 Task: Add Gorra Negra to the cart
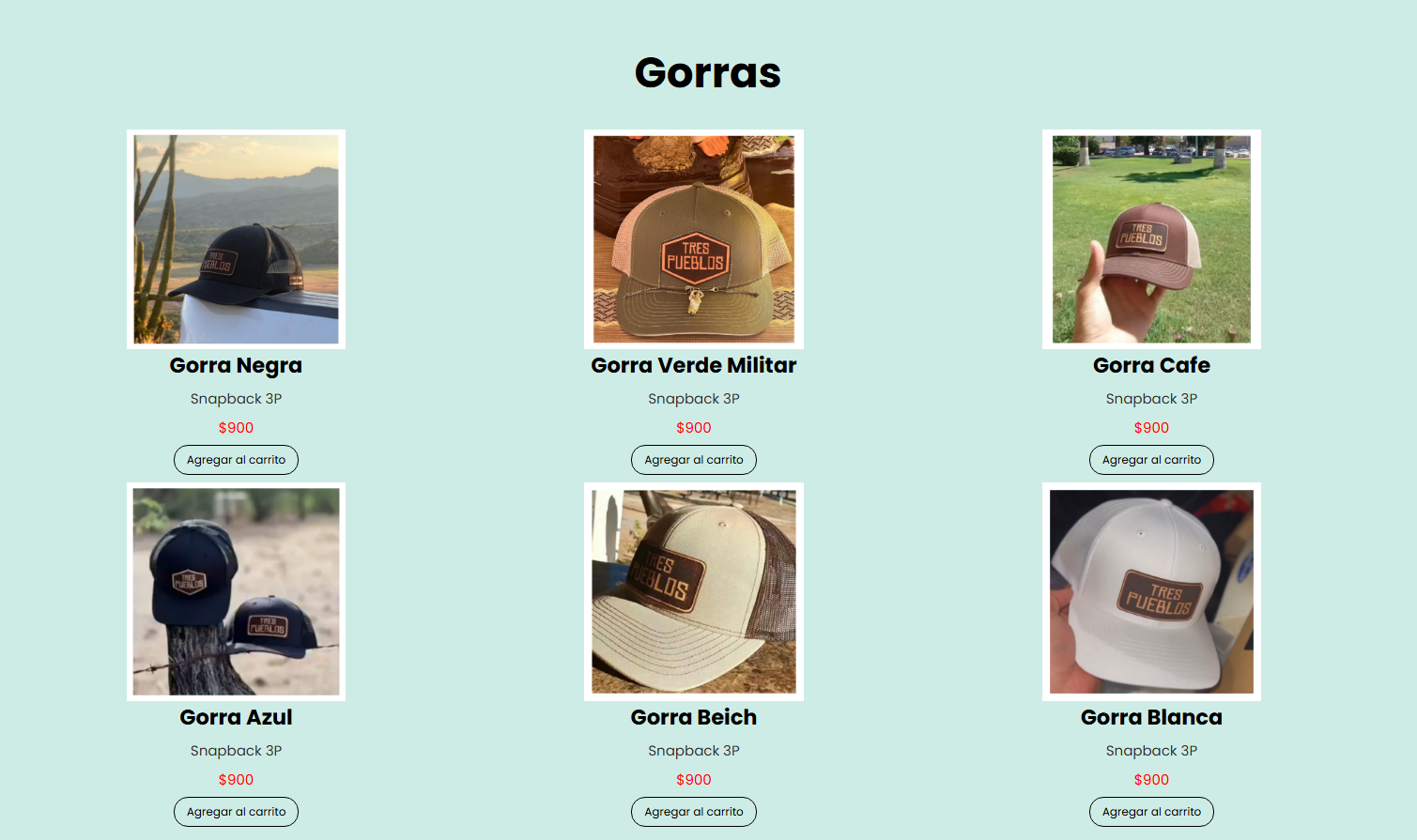(x=236, y=460)
